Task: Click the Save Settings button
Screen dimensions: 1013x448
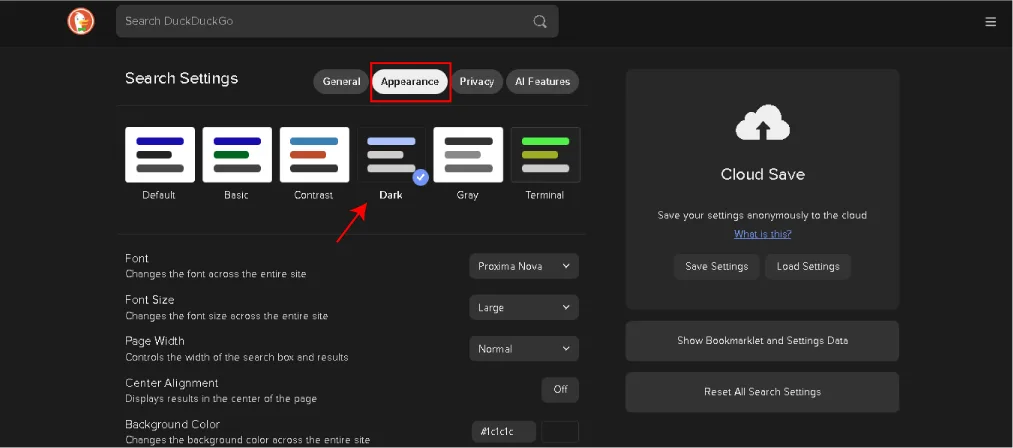Action: click(x=716, y=266)
